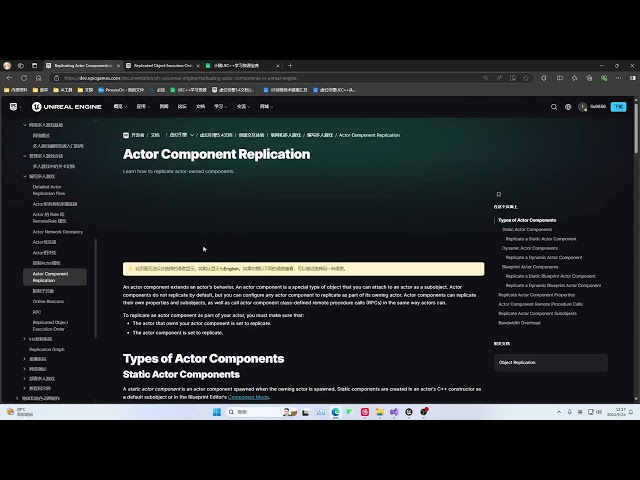Viewport: 640px width, 480px height.
Task: Enter immersive reader from address bar
Action: coord(513,78)
